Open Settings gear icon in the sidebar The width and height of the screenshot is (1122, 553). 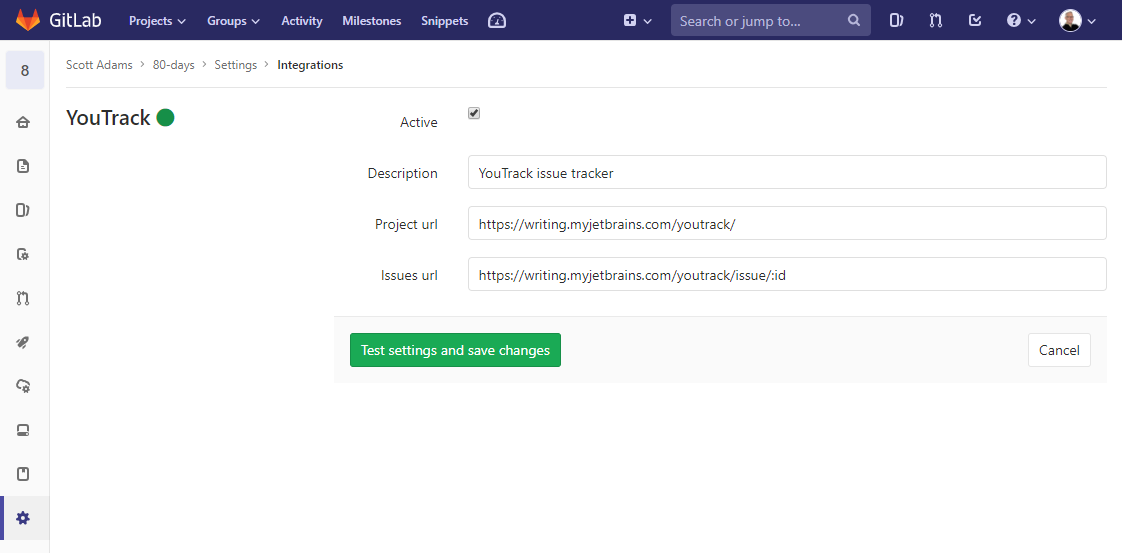coord(23,518)
